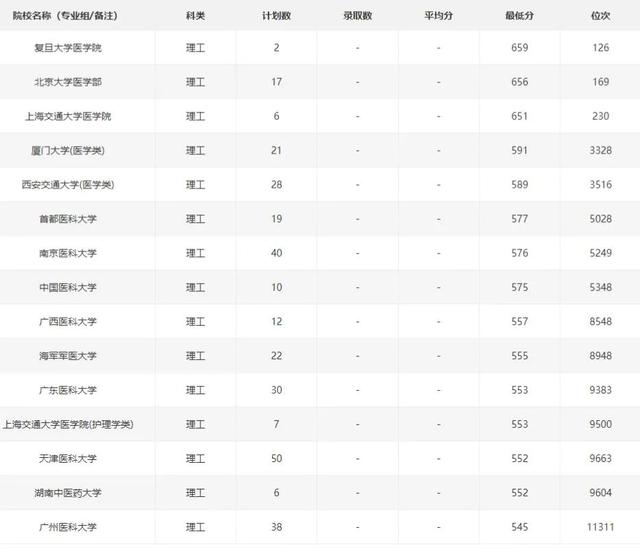Click minimum score 591 cell

click(x=520, y=151)
